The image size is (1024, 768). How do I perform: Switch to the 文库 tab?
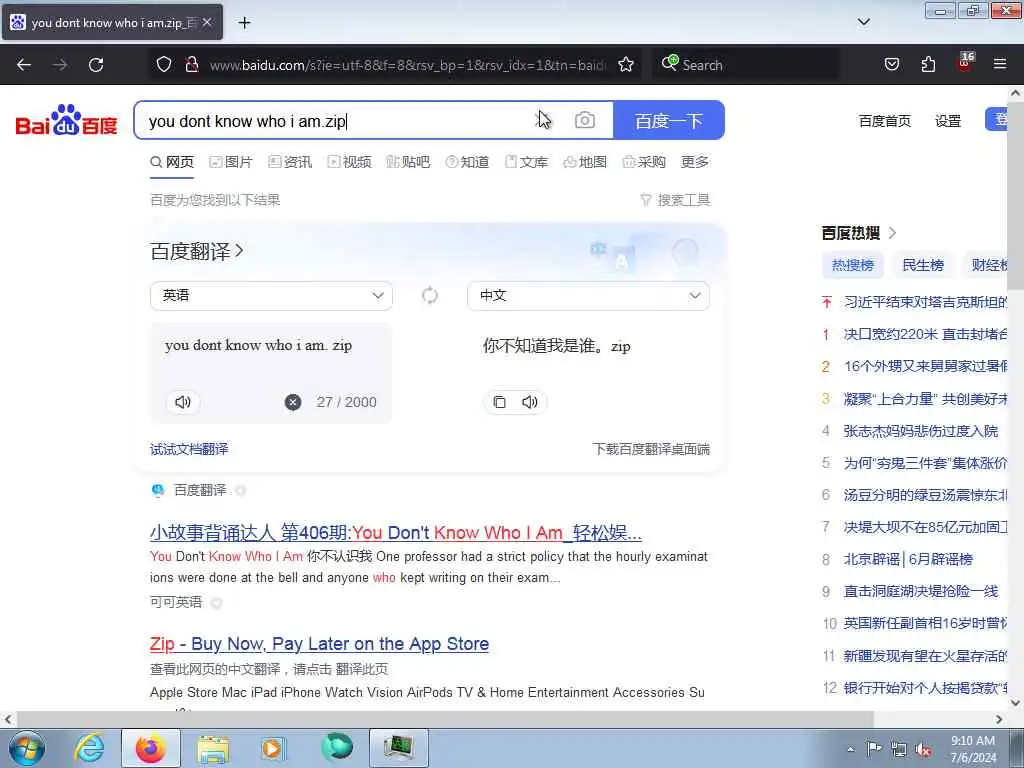tap(526, 162)
